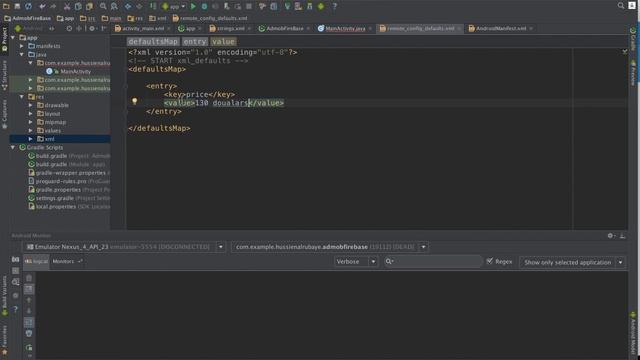Select the mipmap folder
Screen dimensions: 640x360
click(x=55, y=122)
